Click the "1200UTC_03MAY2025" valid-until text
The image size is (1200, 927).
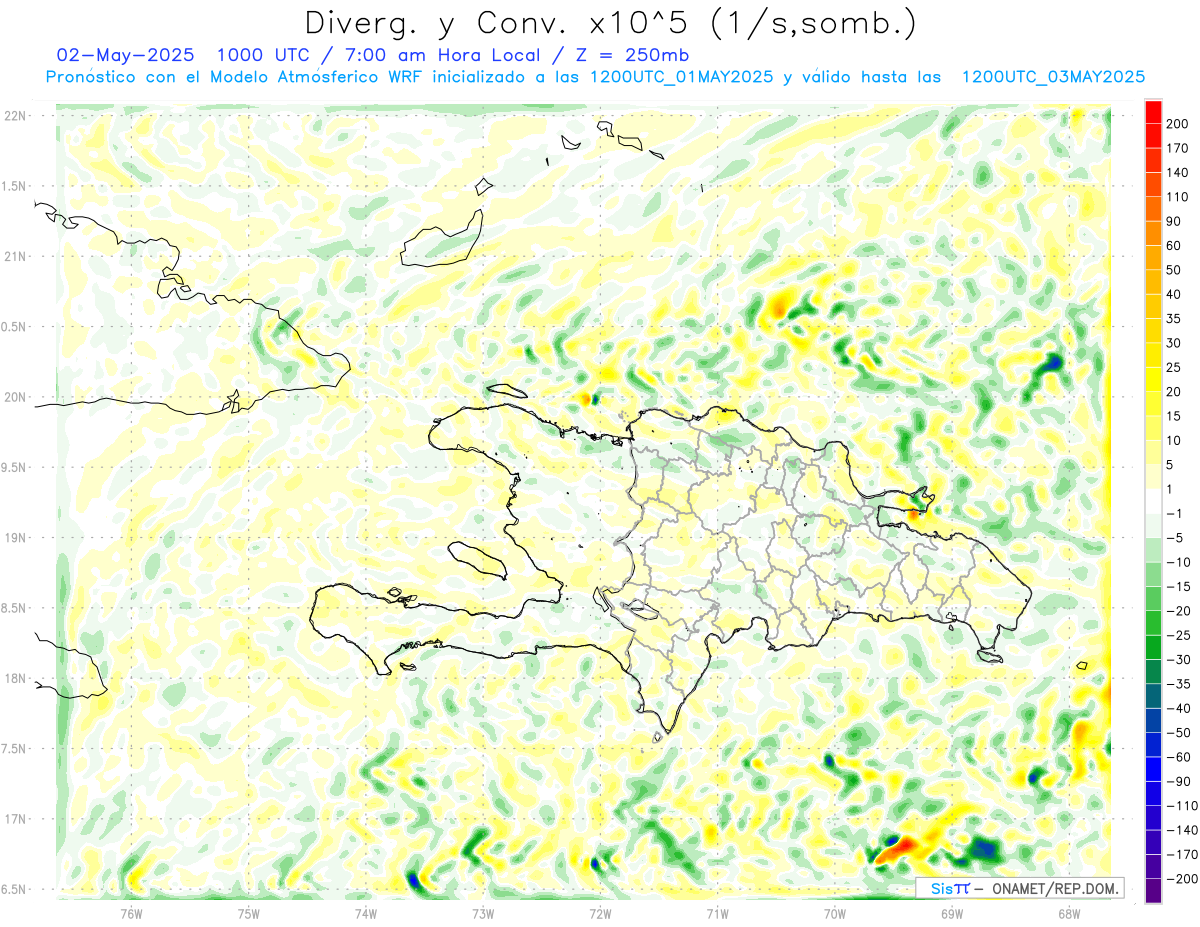tap(1053, 77)
